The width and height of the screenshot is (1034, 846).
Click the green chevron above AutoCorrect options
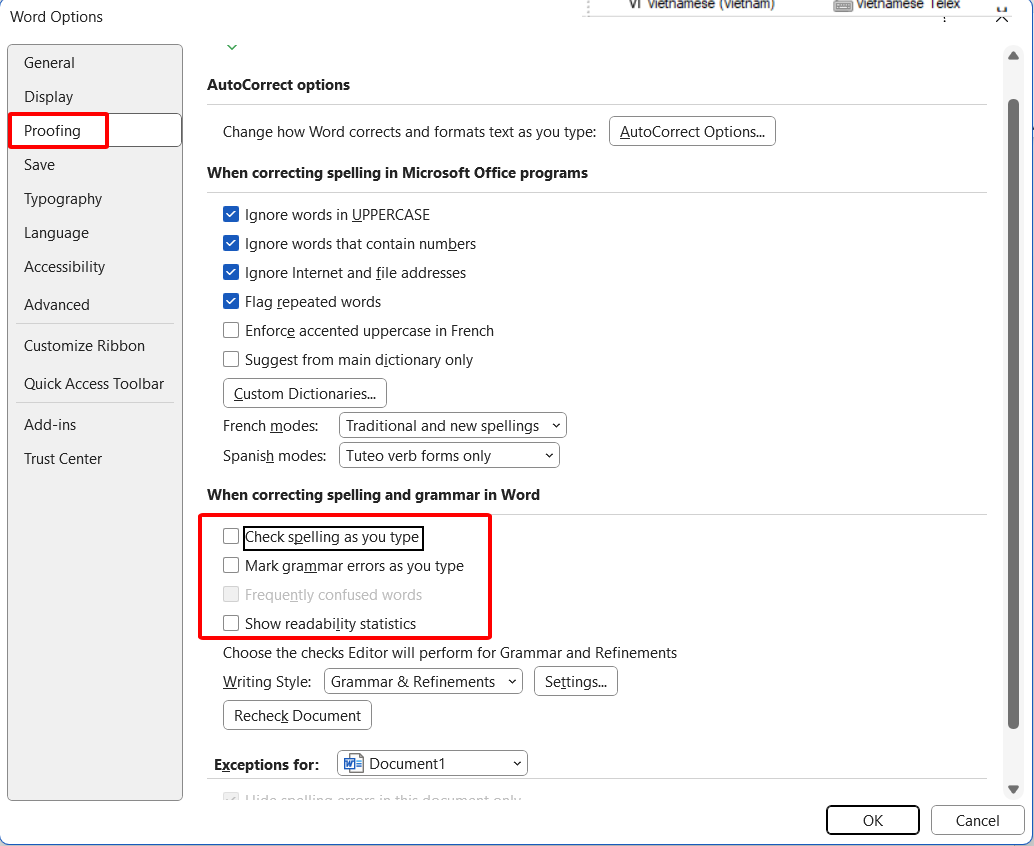point(231,47)
